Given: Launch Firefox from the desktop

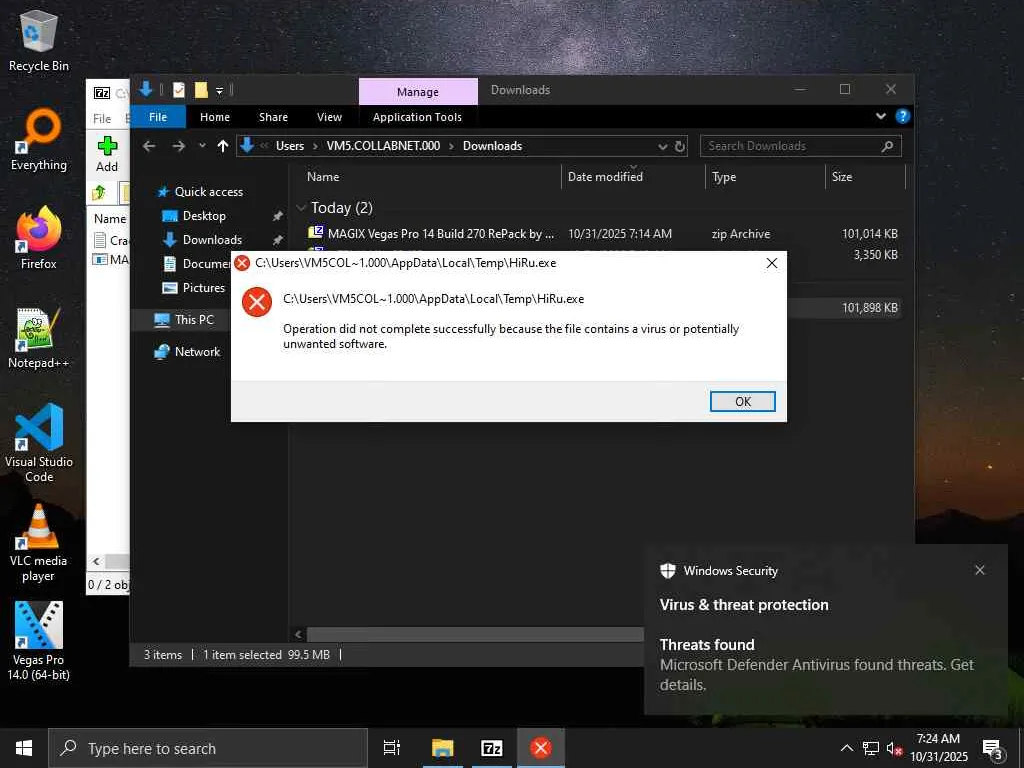Looking at the screenshot, I should click(39, 238).
